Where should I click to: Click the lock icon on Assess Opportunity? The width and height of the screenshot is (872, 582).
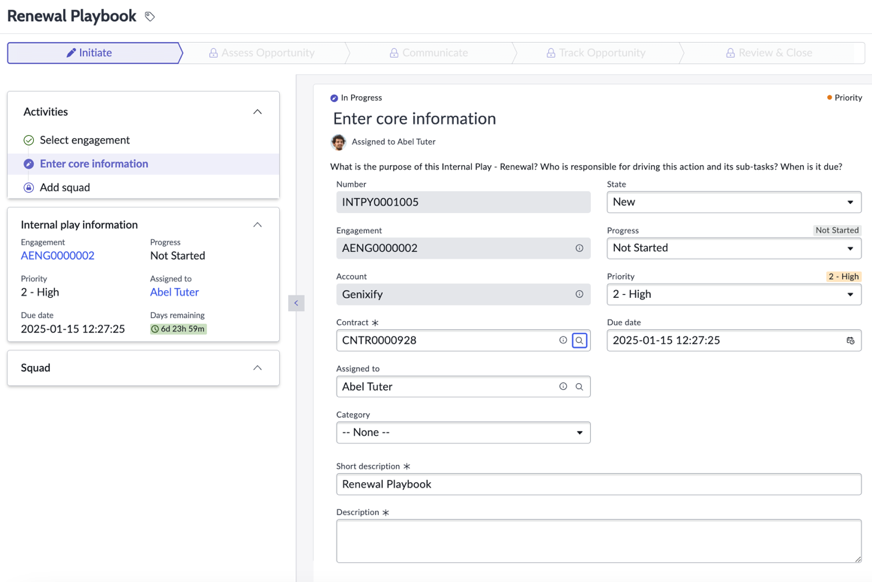213,53
